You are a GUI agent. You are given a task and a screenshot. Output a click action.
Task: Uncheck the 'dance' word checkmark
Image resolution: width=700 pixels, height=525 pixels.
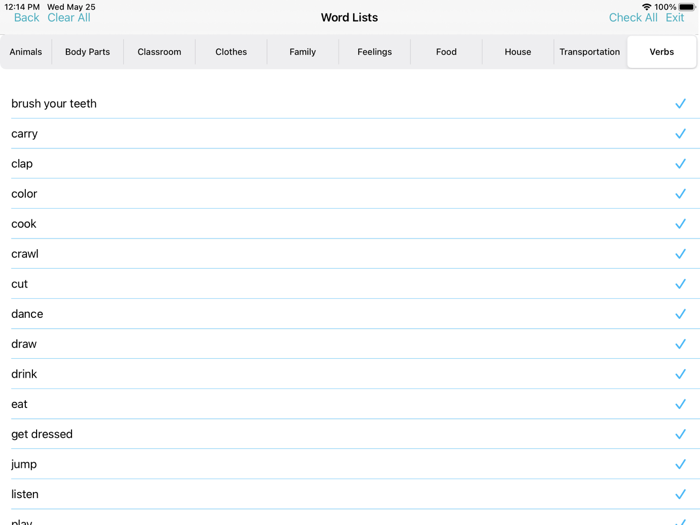(x=680, y=314)
